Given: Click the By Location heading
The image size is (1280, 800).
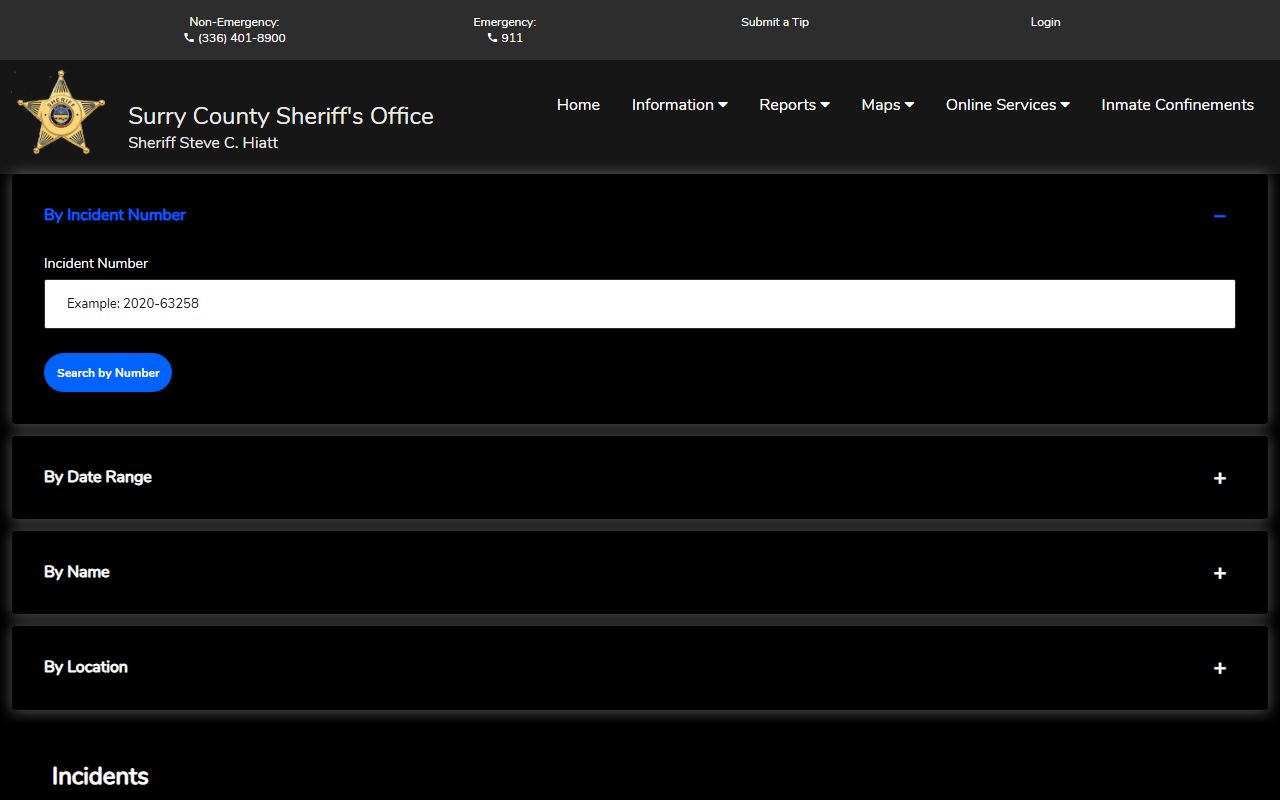Looking at the screenshot, I should coord(86,667).
